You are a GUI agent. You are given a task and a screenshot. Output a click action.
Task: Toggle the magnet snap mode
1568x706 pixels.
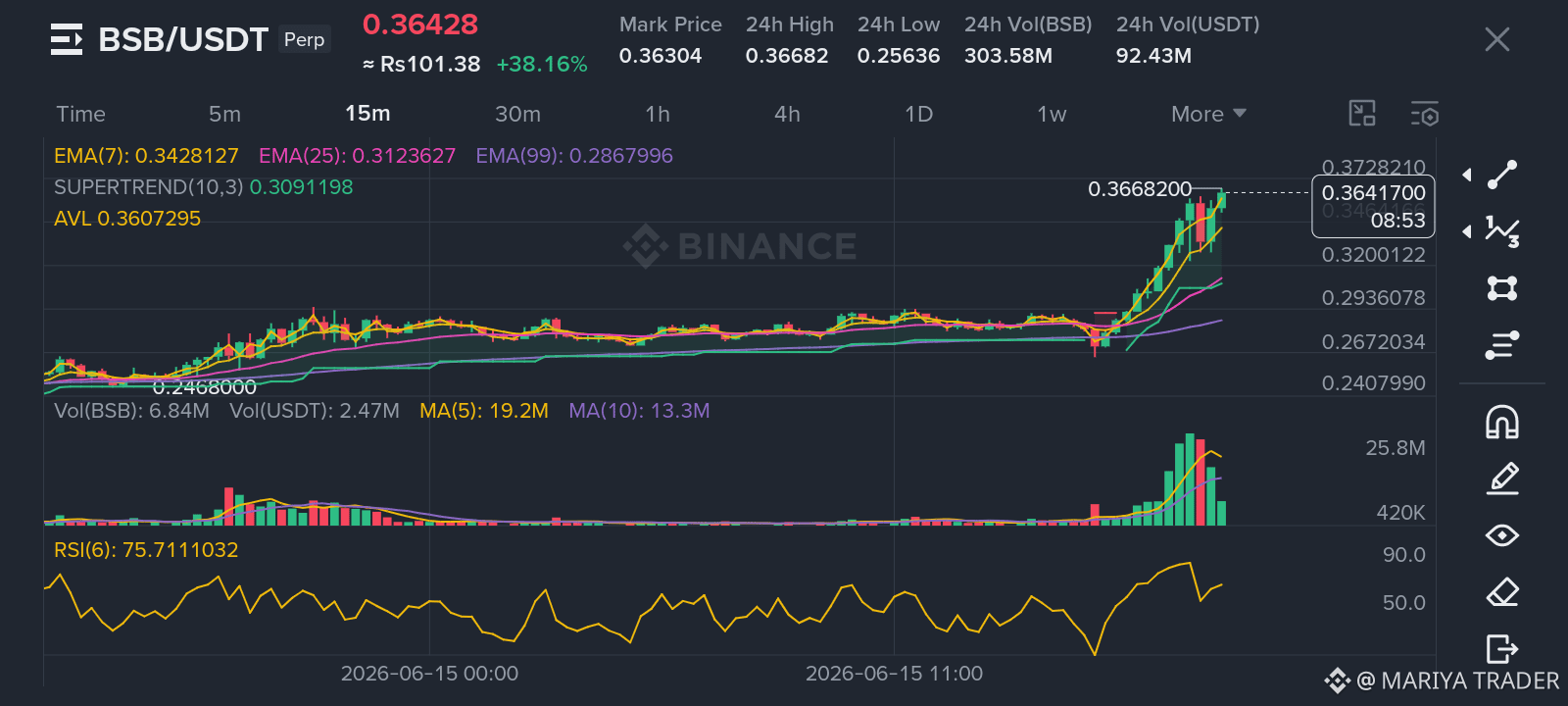1502,422
